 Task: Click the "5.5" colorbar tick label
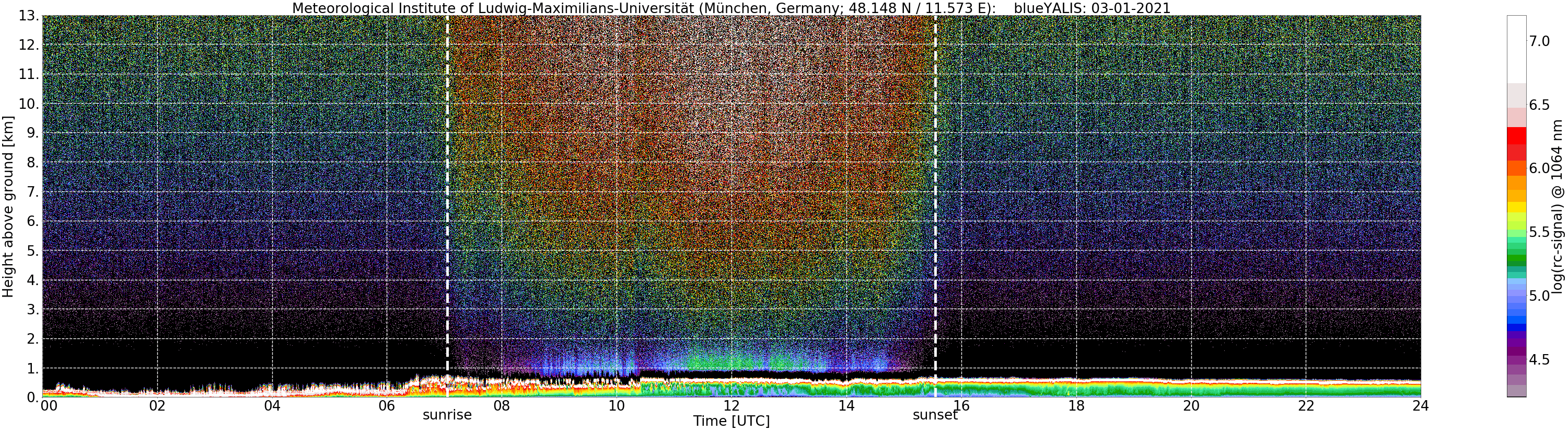tap(1539, 232)
